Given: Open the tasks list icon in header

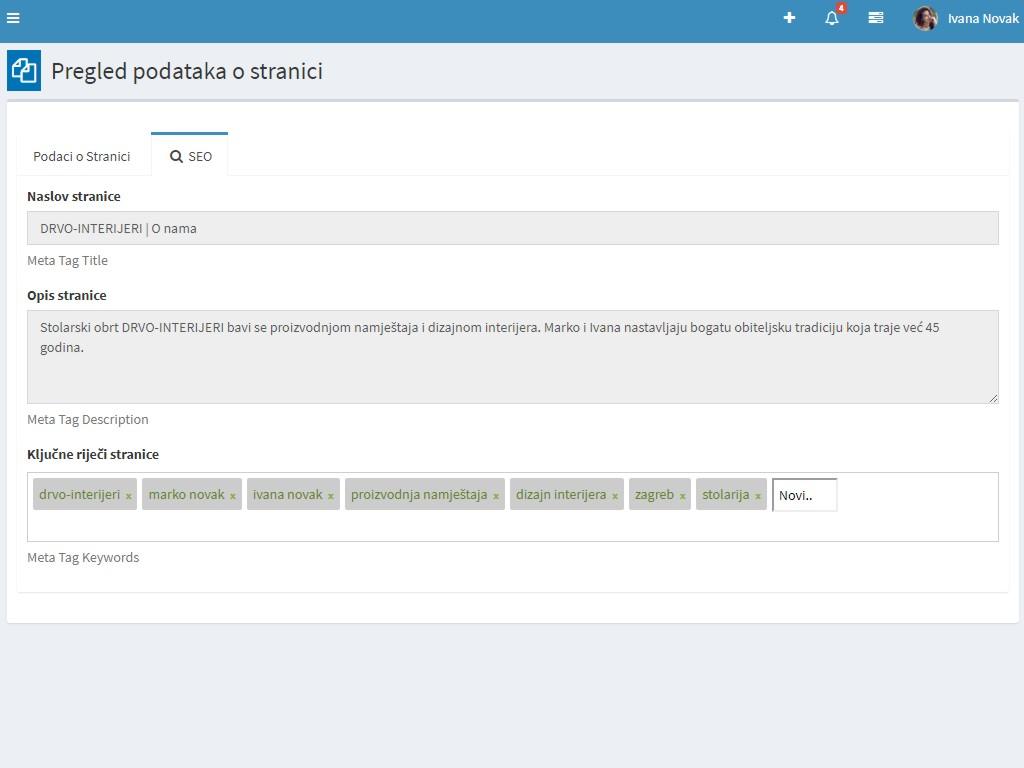Looking at the screenshot, I should pos(876,18).
